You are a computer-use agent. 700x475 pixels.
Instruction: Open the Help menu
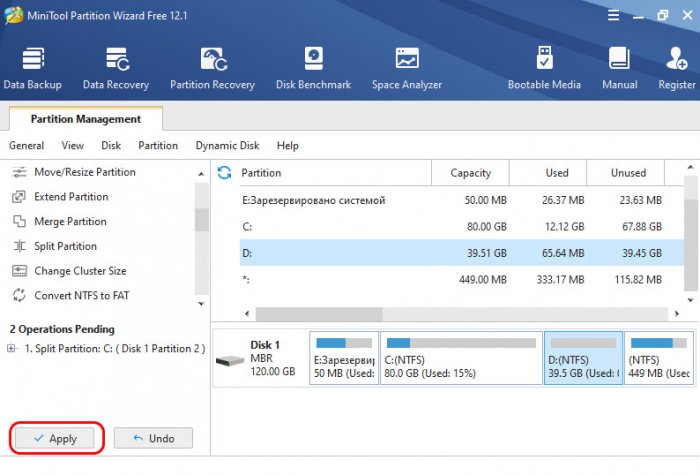click(x=288, y=146)
